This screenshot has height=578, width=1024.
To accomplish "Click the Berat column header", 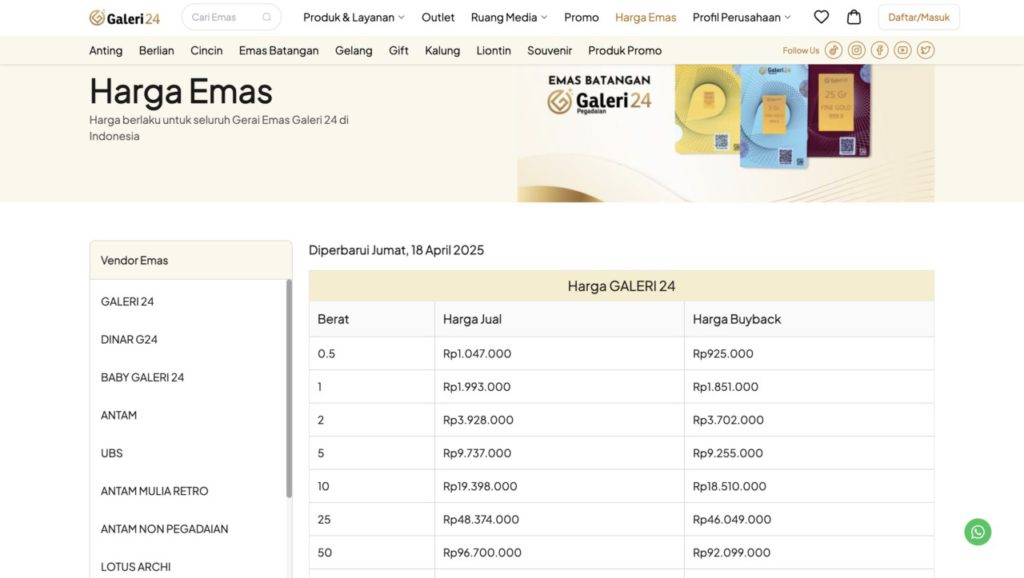I will click(372, 319).
